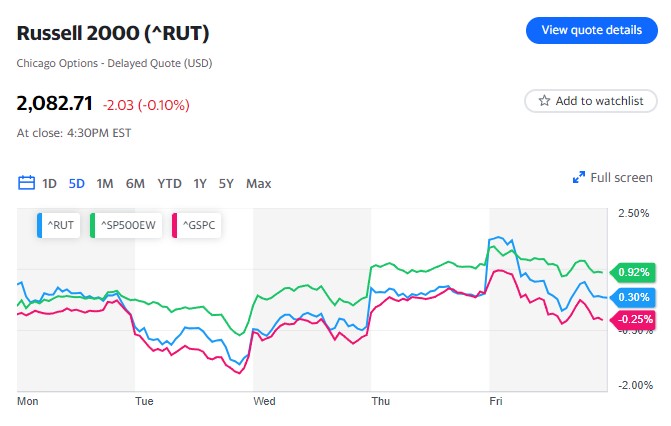Show the 5Y chart range
671x426 pixels.
click(226, 183)
